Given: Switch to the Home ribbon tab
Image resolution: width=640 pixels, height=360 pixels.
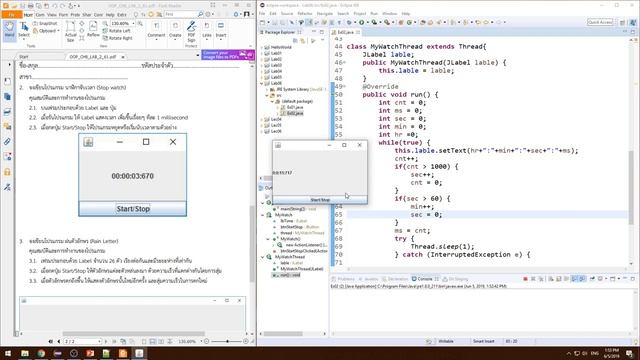Looking at the screenshot, I should coord(28,15).
